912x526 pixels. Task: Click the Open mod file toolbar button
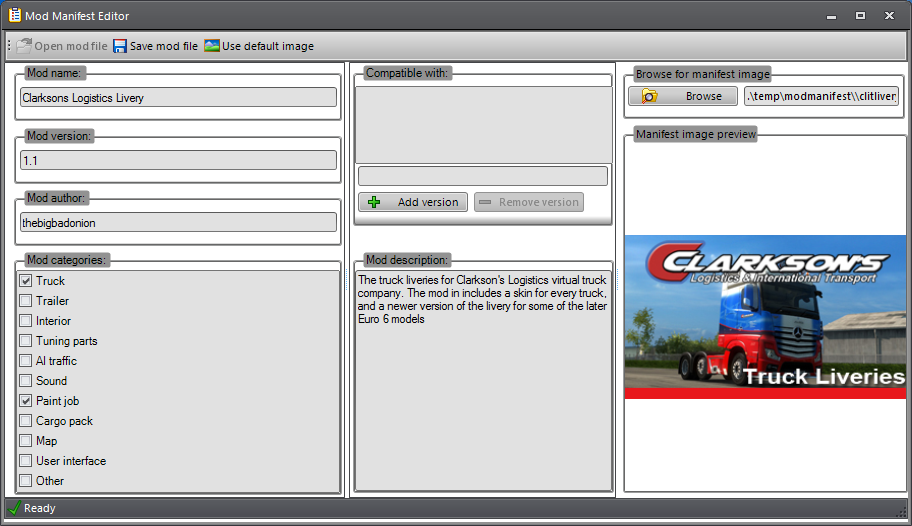(62, 46)
